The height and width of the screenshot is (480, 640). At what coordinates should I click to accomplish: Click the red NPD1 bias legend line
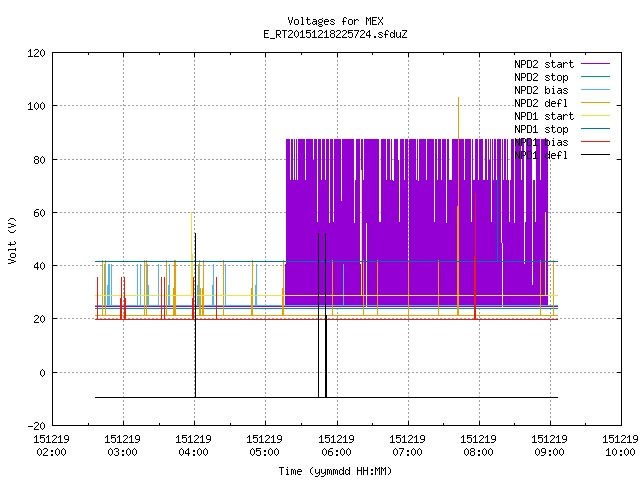pos(596,142)
